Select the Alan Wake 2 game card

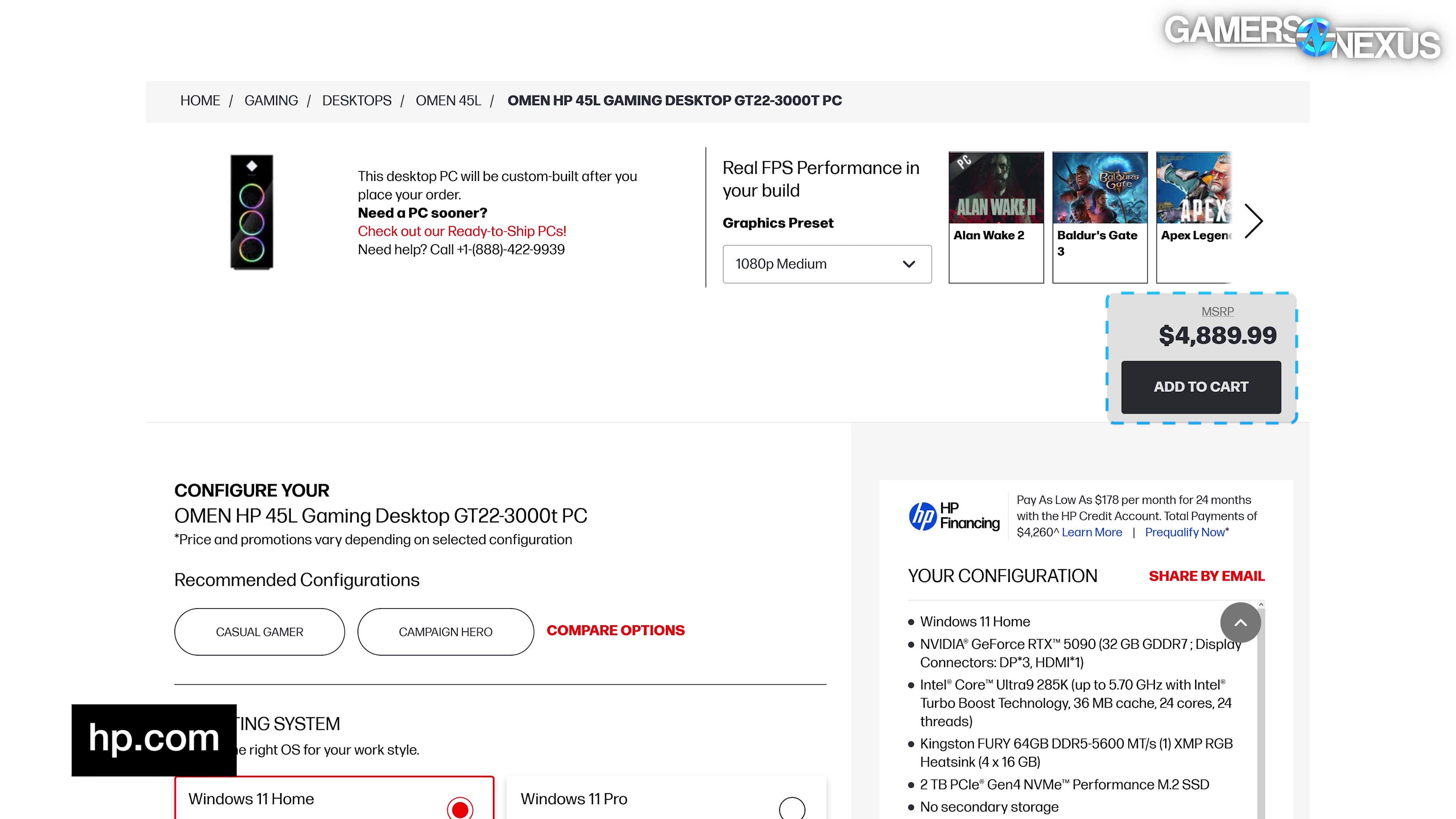(x=996, y=217)
